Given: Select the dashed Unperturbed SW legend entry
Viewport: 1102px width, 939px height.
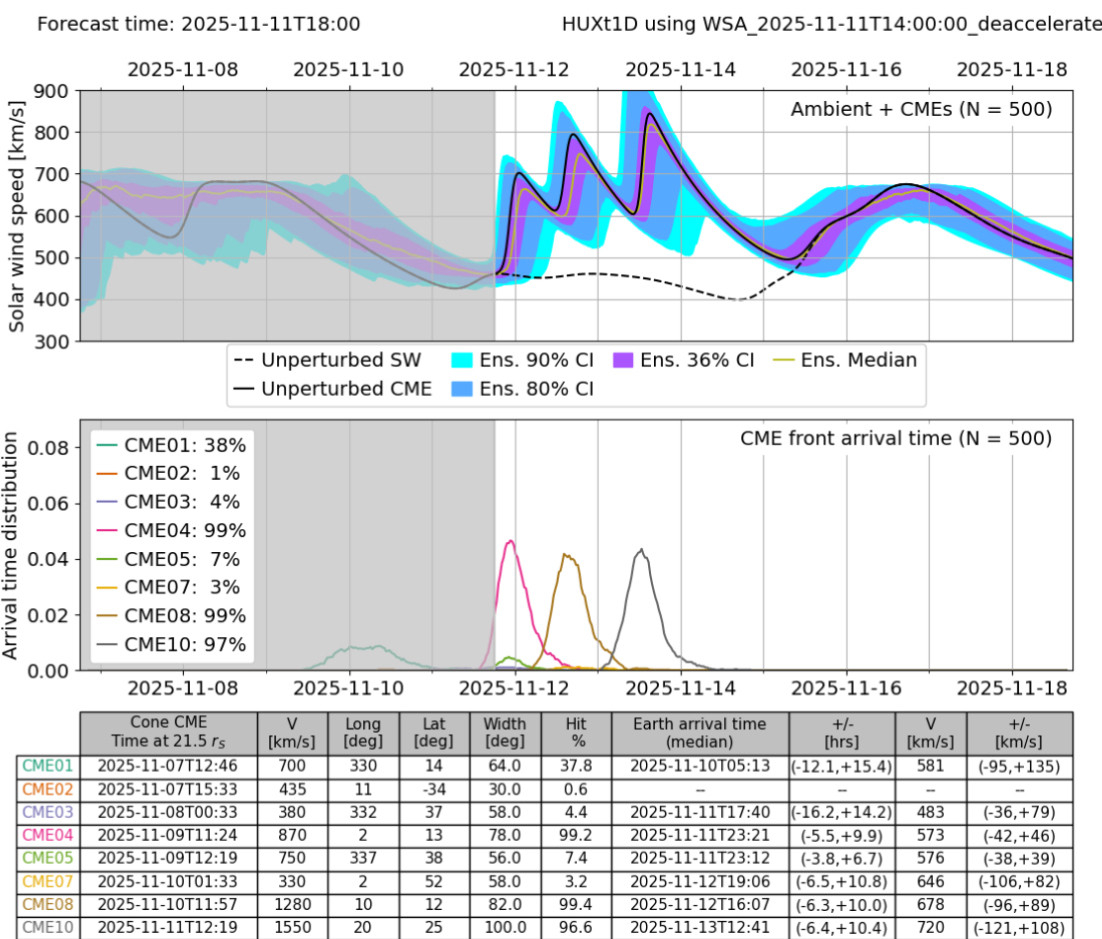Looking at the screenshot, I should tap(326, 361).
